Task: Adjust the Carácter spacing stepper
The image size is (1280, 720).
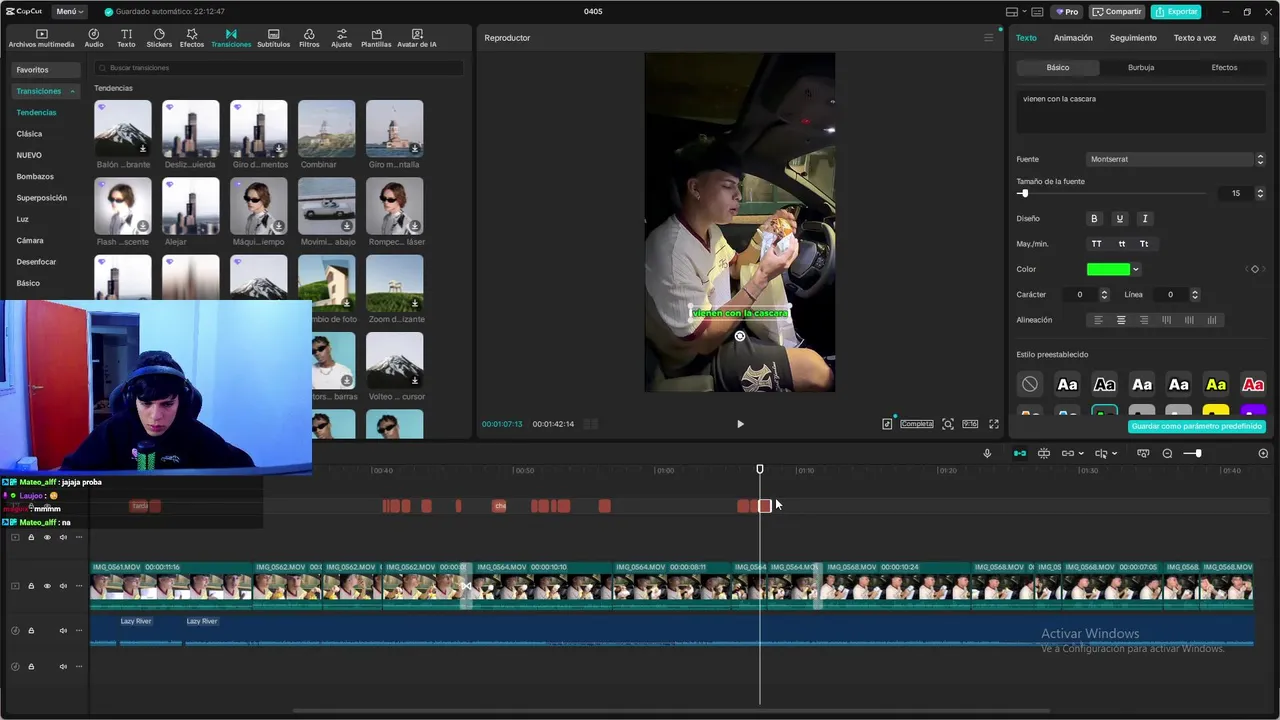Action: [x=1104, y=295]
